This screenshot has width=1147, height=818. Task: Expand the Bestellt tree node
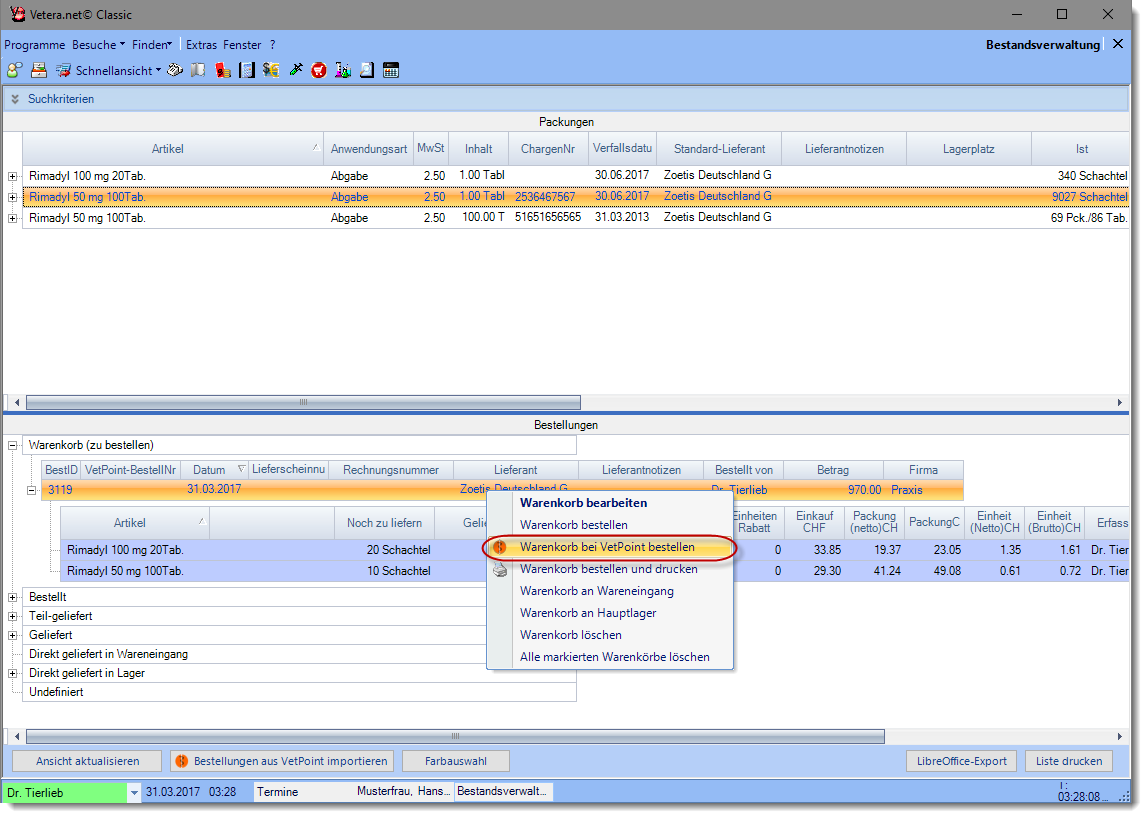click(13, 597)
